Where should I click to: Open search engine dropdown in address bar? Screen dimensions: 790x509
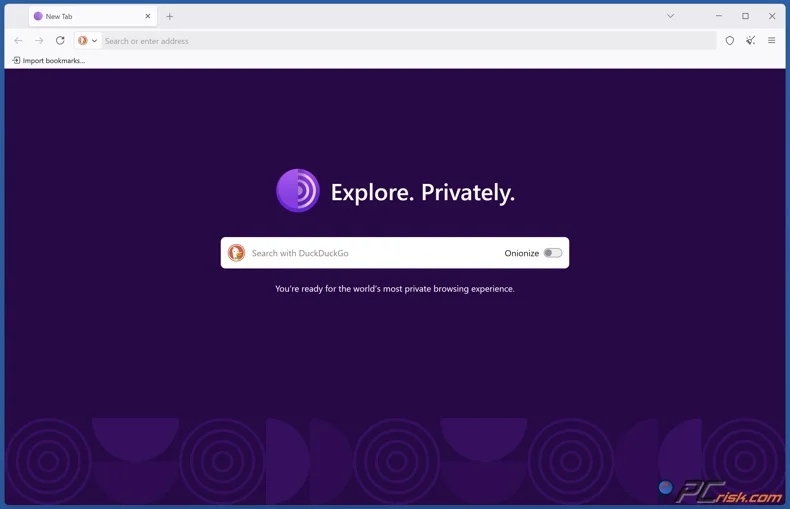click(x=88, y=41)
